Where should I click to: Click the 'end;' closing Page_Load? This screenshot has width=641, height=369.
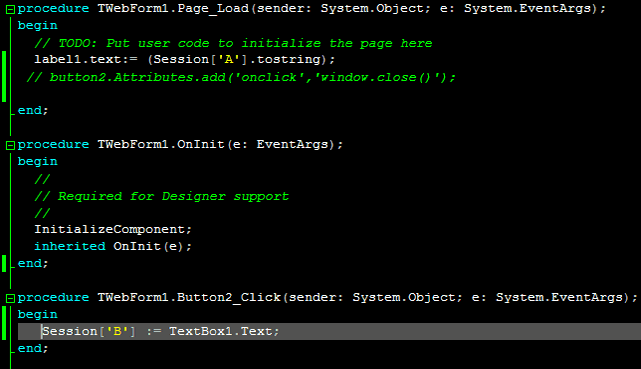pos(33,110)
